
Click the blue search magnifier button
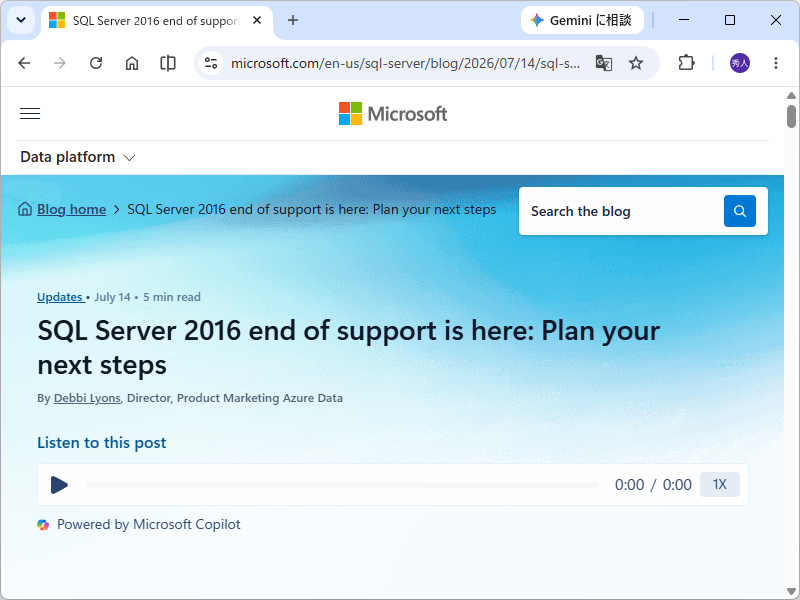coord(740,211)
